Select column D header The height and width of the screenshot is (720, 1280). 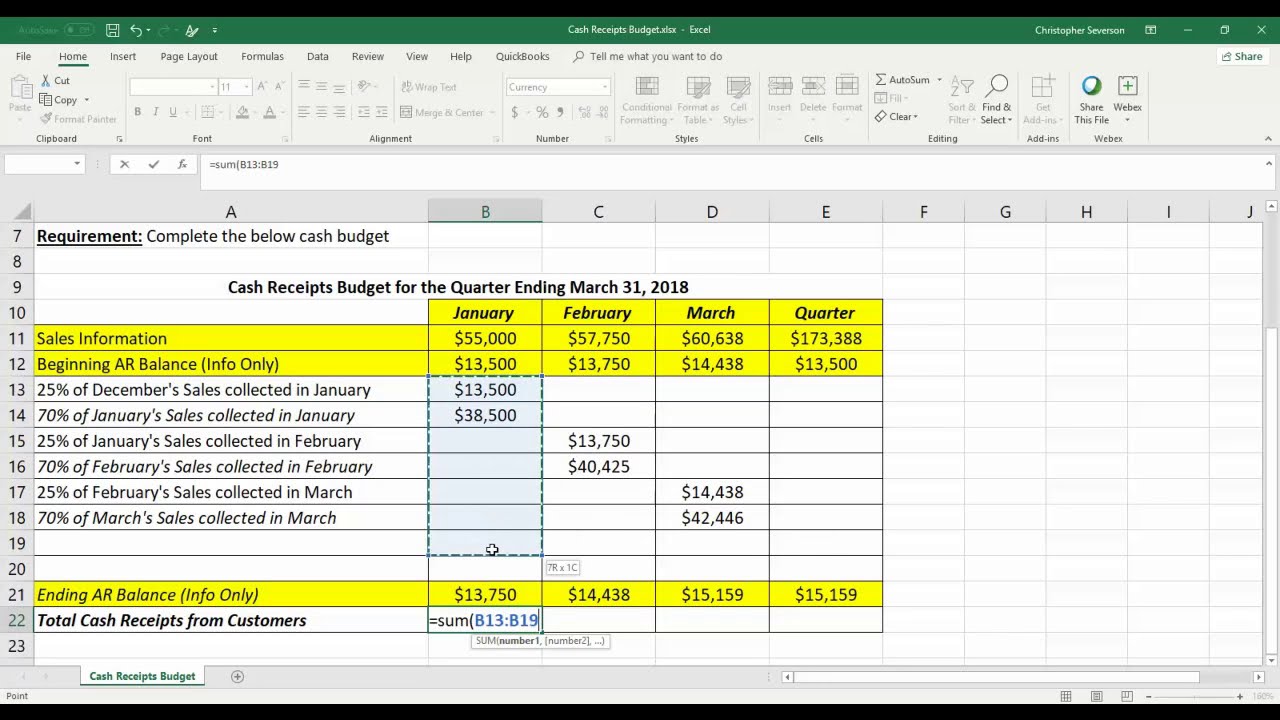pyautogui.click(x=712, y=212)
